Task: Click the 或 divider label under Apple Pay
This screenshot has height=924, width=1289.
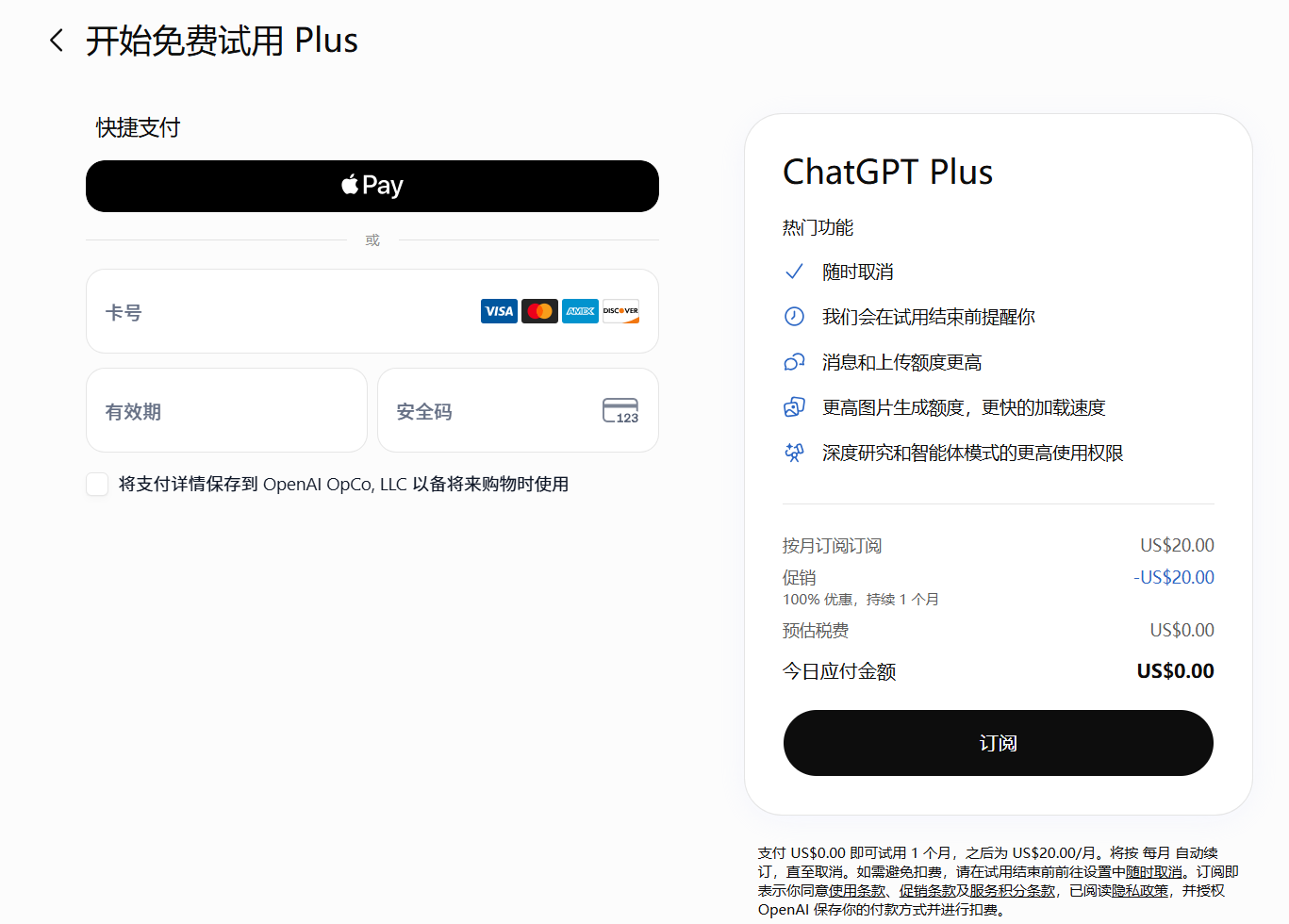Action: [372, 240]
